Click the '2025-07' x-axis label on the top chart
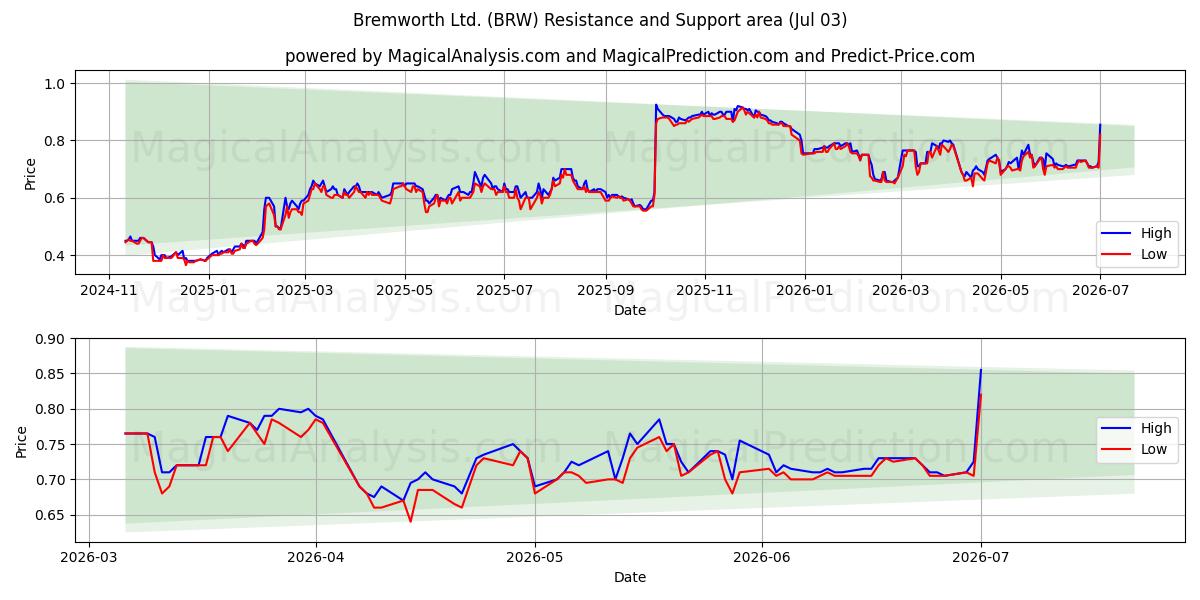The height and width of the screenshot is (600, 1200). pos(504,291)
